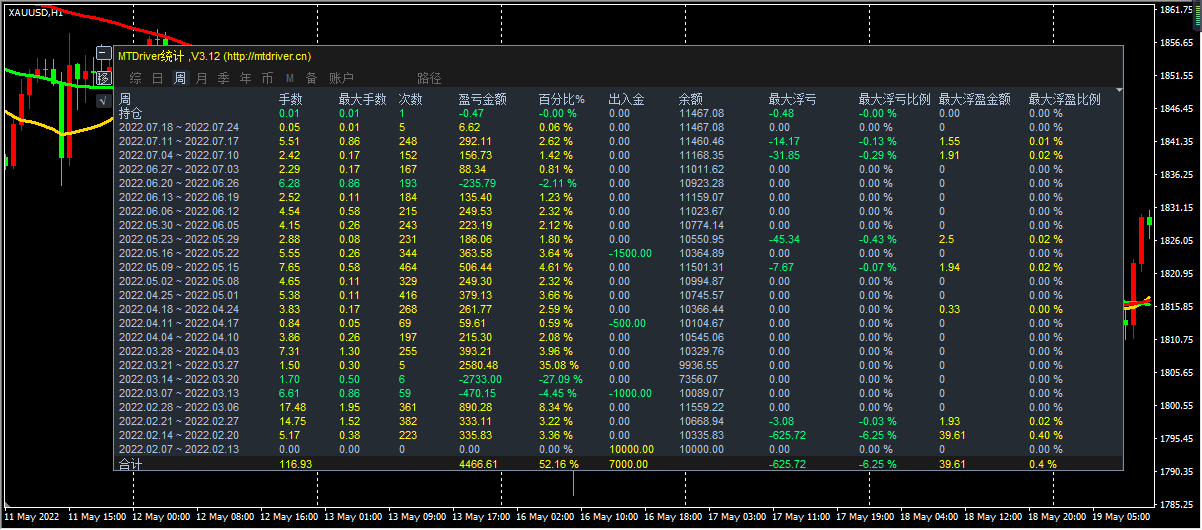1202x530 pixels.
Task: Select the 币 currency tab
Action: pos(267,78)
